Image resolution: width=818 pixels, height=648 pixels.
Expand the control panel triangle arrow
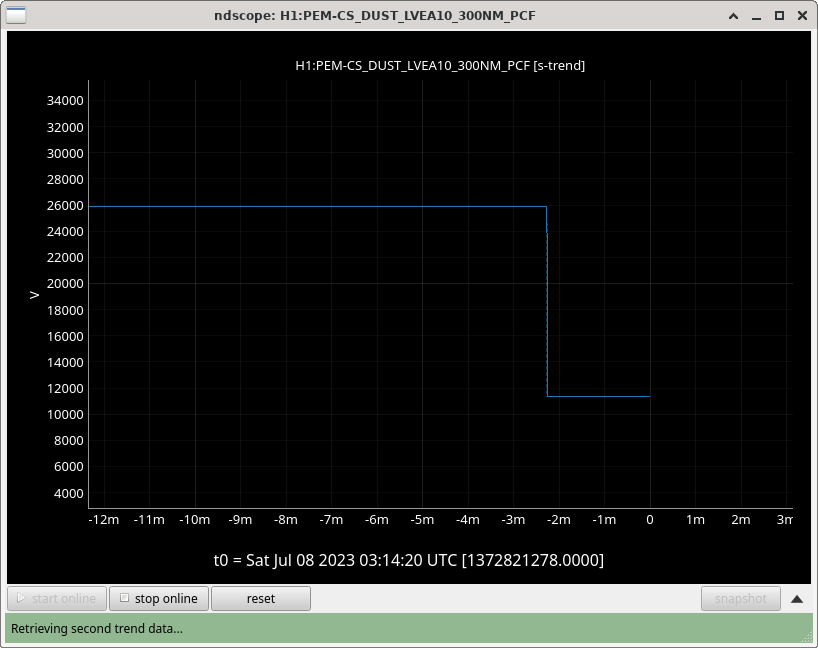[x=797, y=599]
